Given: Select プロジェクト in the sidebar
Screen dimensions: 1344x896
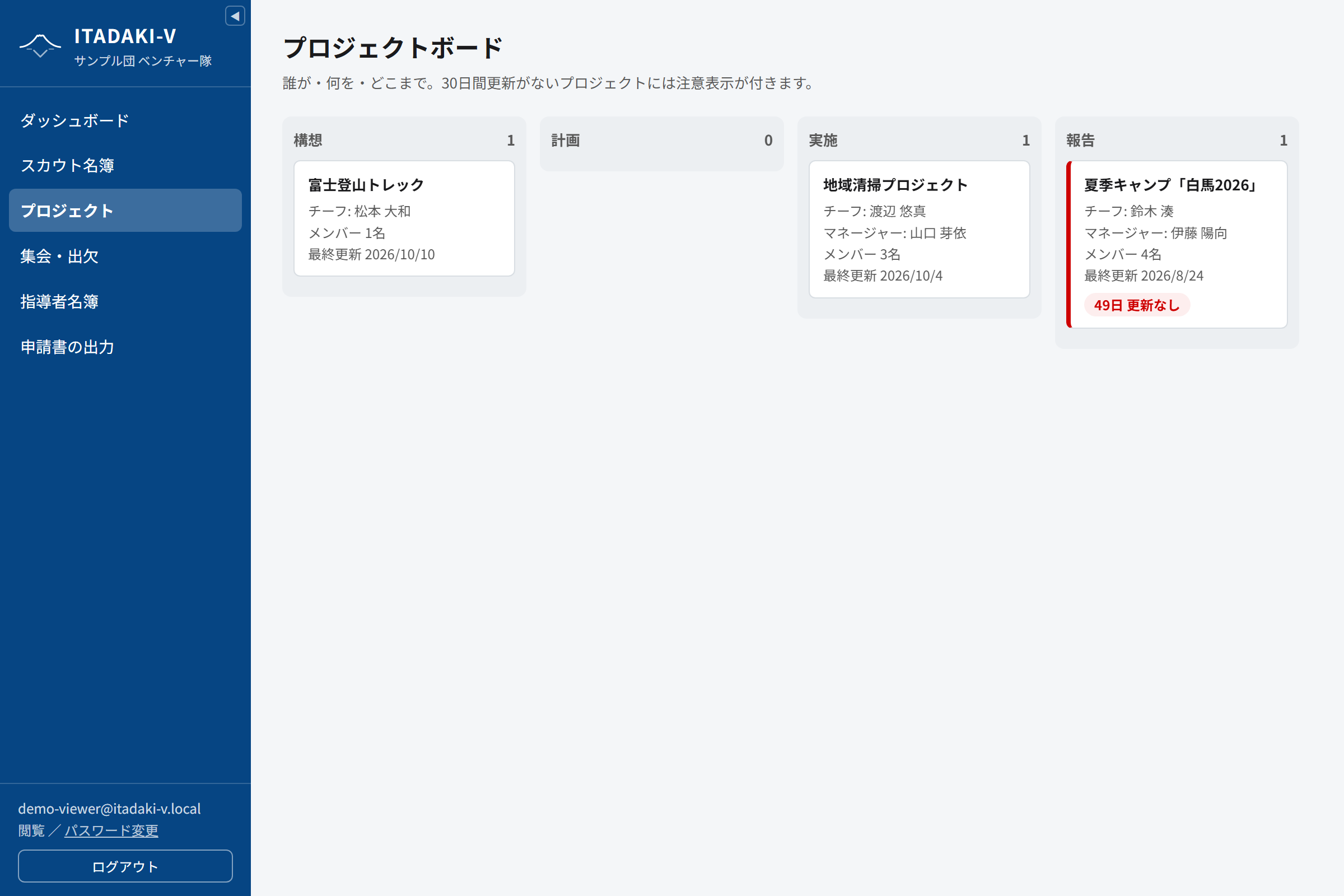Looking at the screenshot, I should [125, 211].
